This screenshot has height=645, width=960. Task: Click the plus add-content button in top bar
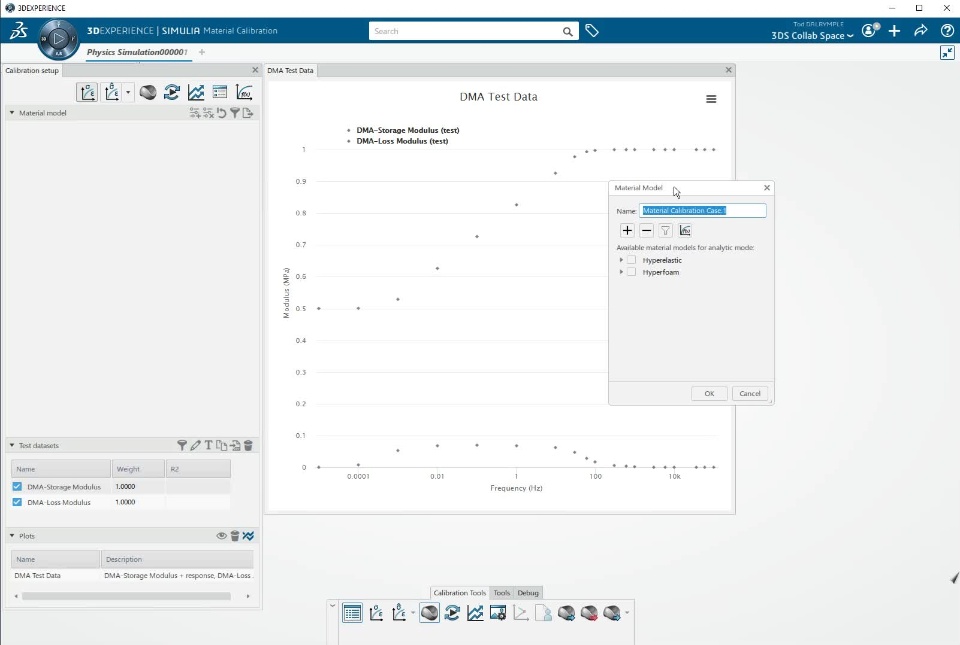tap(894, 31)
